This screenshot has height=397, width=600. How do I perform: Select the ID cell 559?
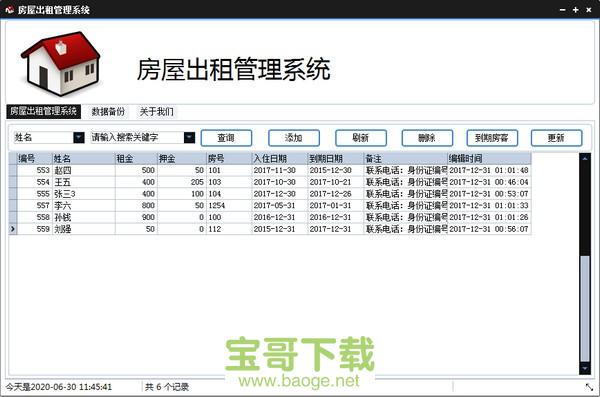click(34, 229)
